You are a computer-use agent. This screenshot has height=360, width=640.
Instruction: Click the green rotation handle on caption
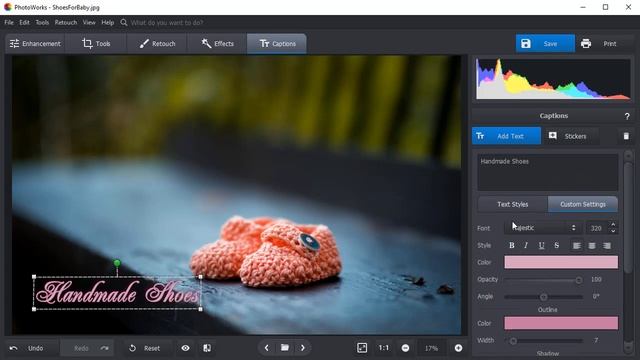117,263
